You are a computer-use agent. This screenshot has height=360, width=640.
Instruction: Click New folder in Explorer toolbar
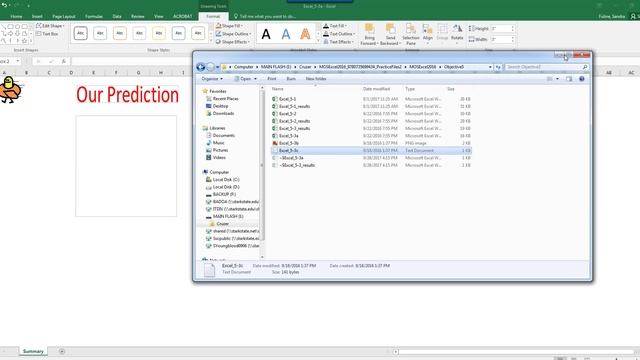[x=316, y=78]
